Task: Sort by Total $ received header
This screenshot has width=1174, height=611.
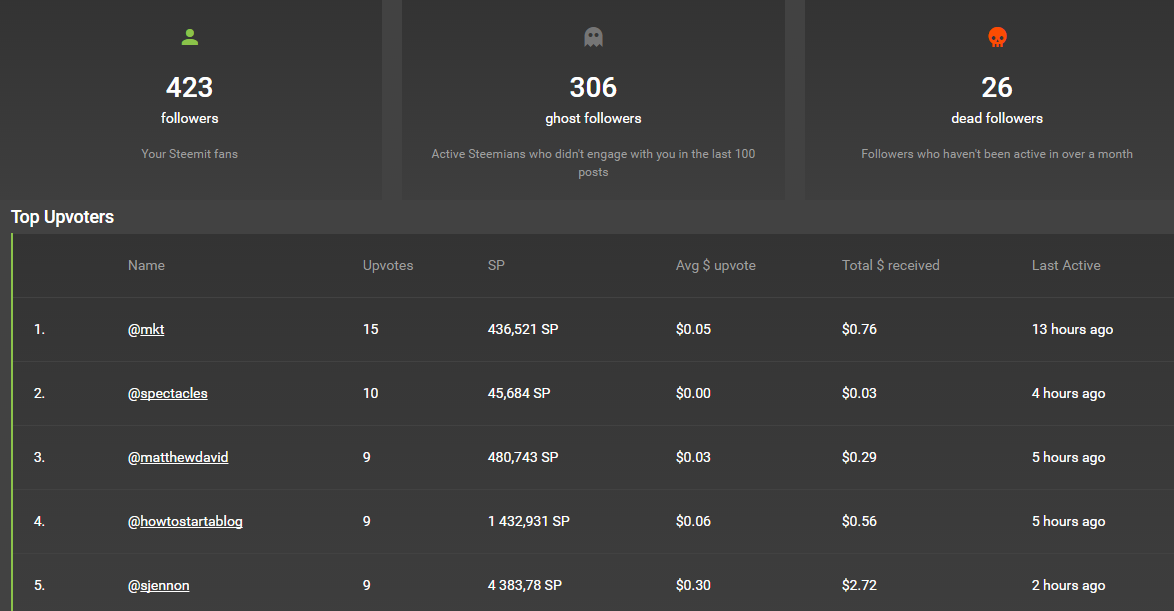Action: click(891, 265)
